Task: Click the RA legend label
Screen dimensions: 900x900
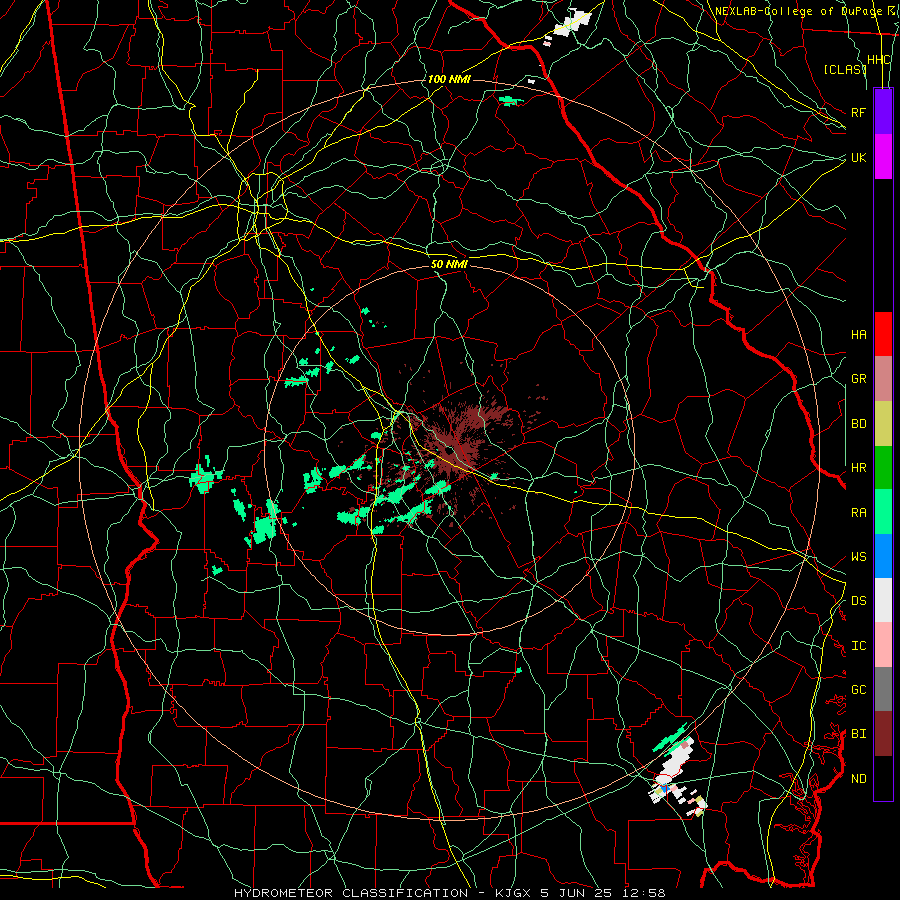Action: [859, 513]
